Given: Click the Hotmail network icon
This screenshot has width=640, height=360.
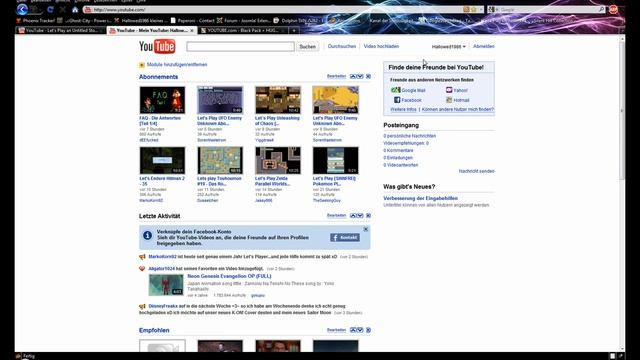Looking at the screenshot, I should tap(449, 100).
